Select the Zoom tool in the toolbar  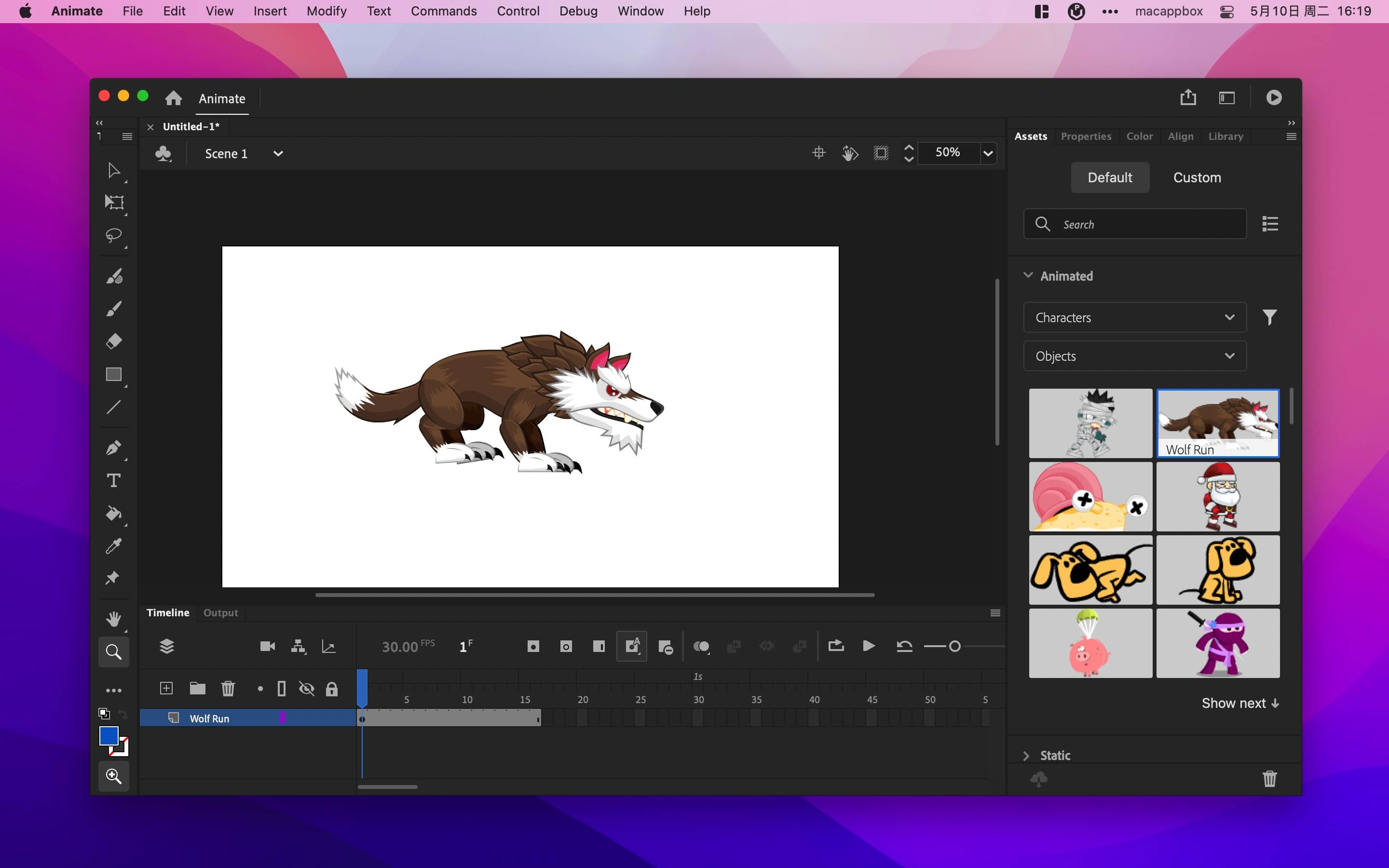(x=114, y=652)
